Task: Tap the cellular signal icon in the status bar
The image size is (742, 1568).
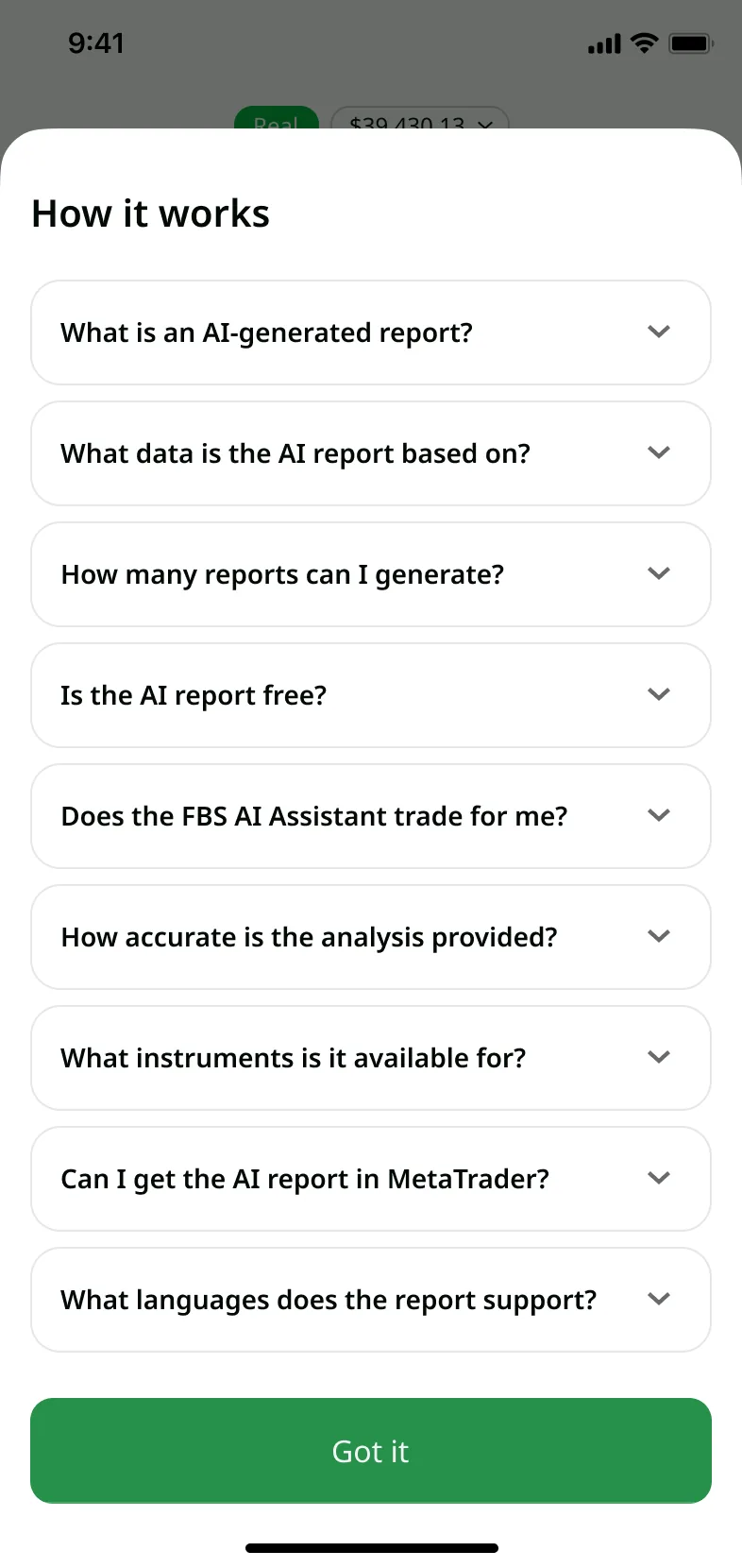Action: coord(603,43)
